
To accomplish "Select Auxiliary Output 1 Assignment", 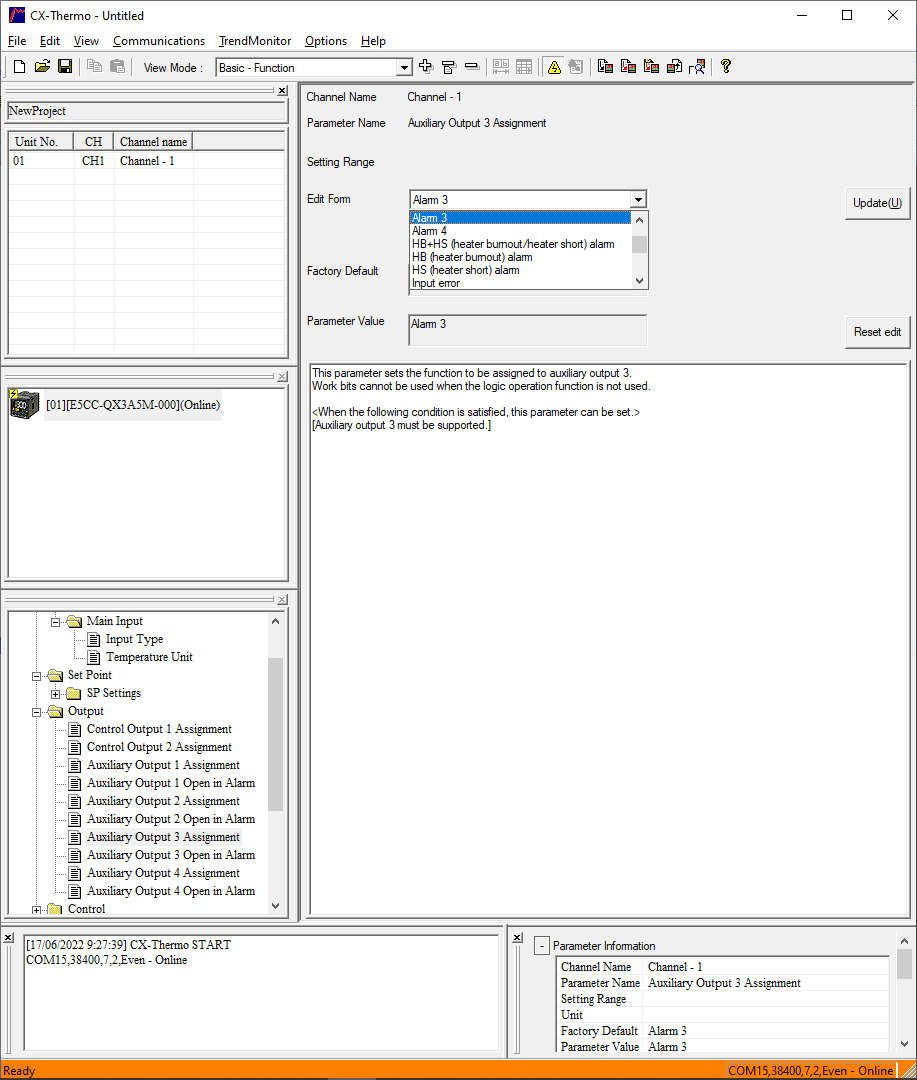I will click(x=163, y=765).
